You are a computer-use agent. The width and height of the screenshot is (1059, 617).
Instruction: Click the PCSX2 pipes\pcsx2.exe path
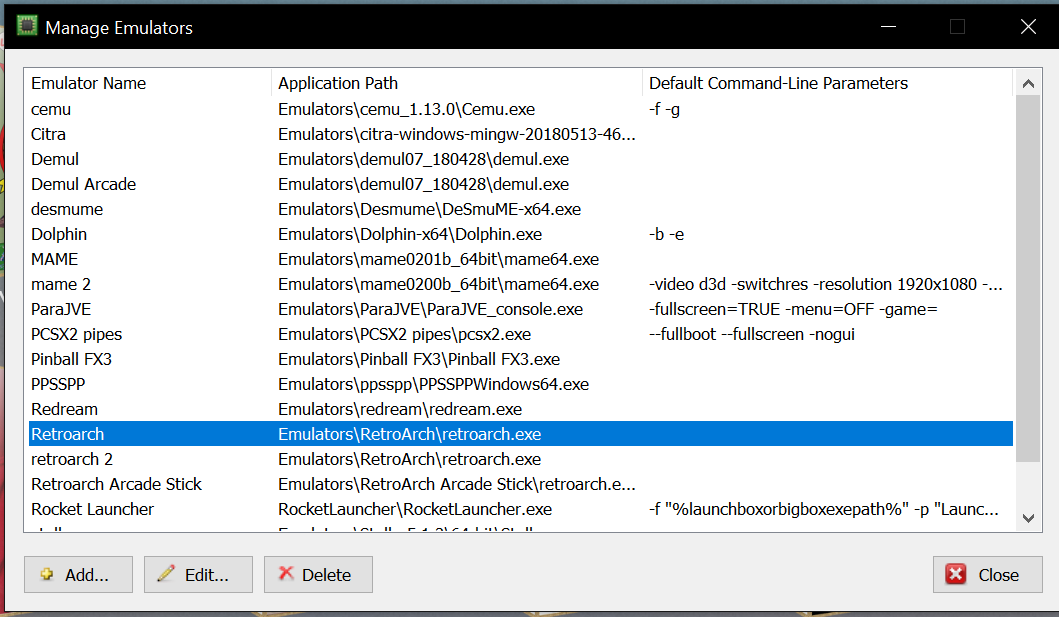pyautogui.click(x=405, y=334)
